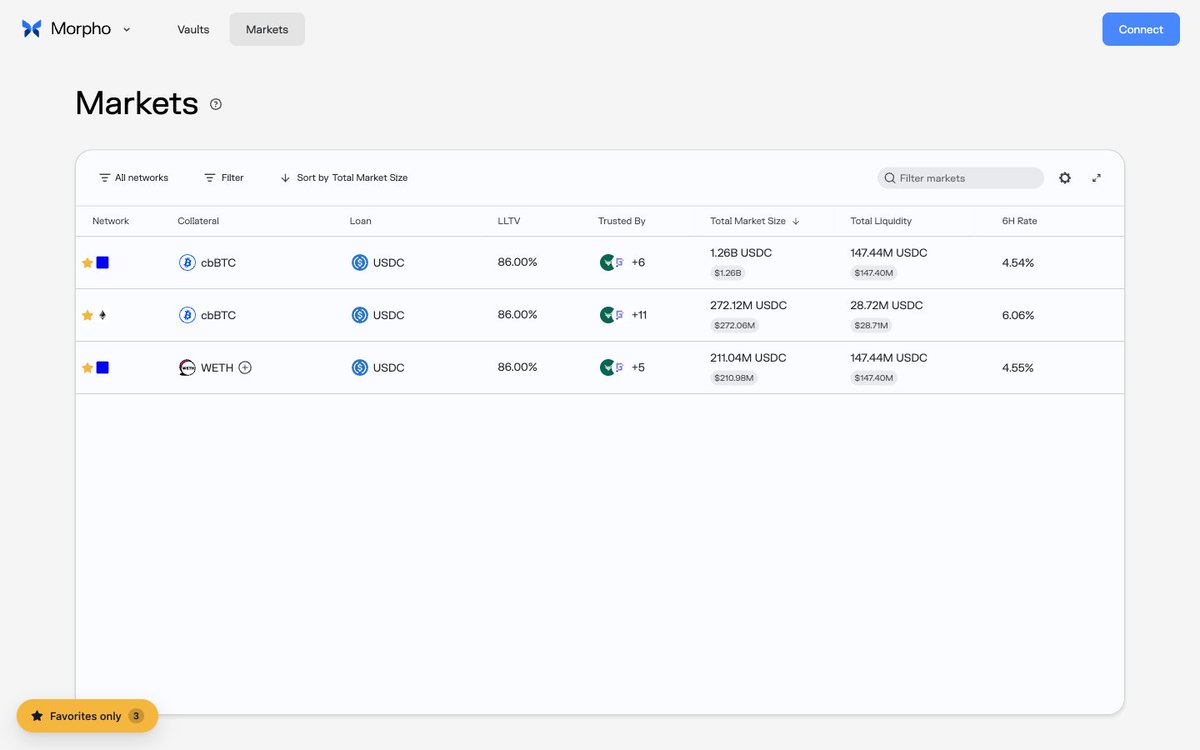Sort by the Trusted By column header
The width and height of the screenshot is (1200, 750).
pyautogui.click(x=622, y=221)
